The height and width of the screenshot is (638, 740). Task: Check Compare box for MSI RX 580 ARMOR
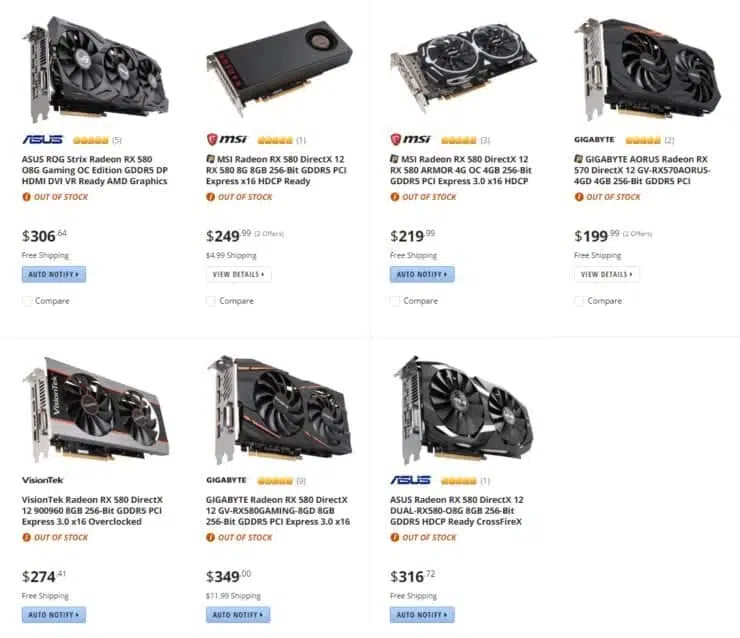395,301
